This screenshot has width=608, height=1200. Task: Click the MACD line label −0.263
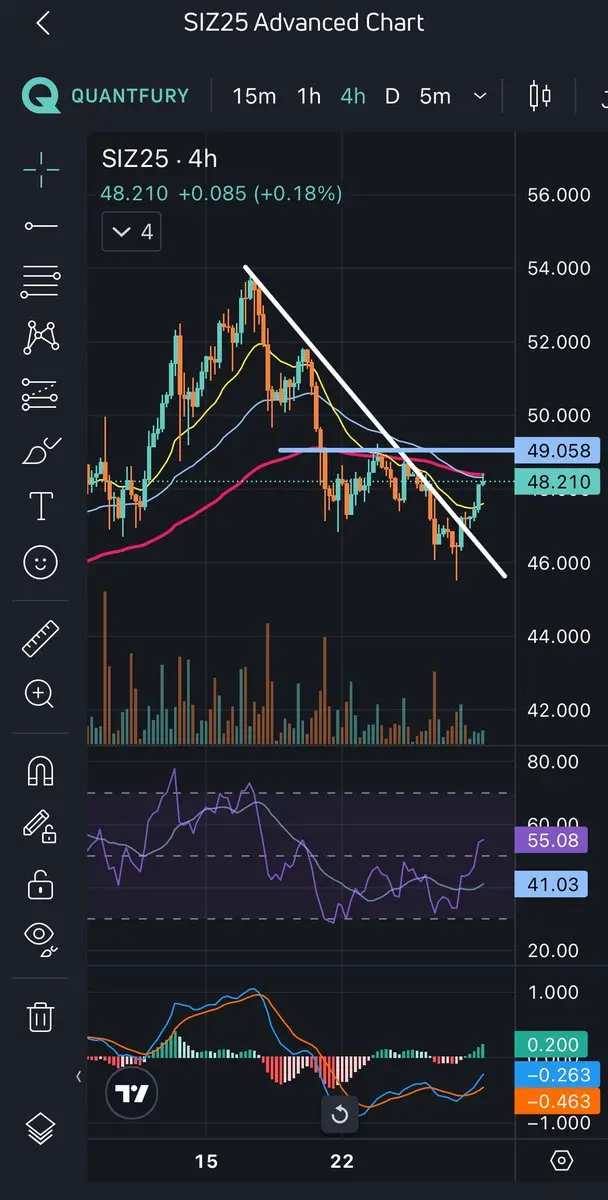pos(557,1074)
